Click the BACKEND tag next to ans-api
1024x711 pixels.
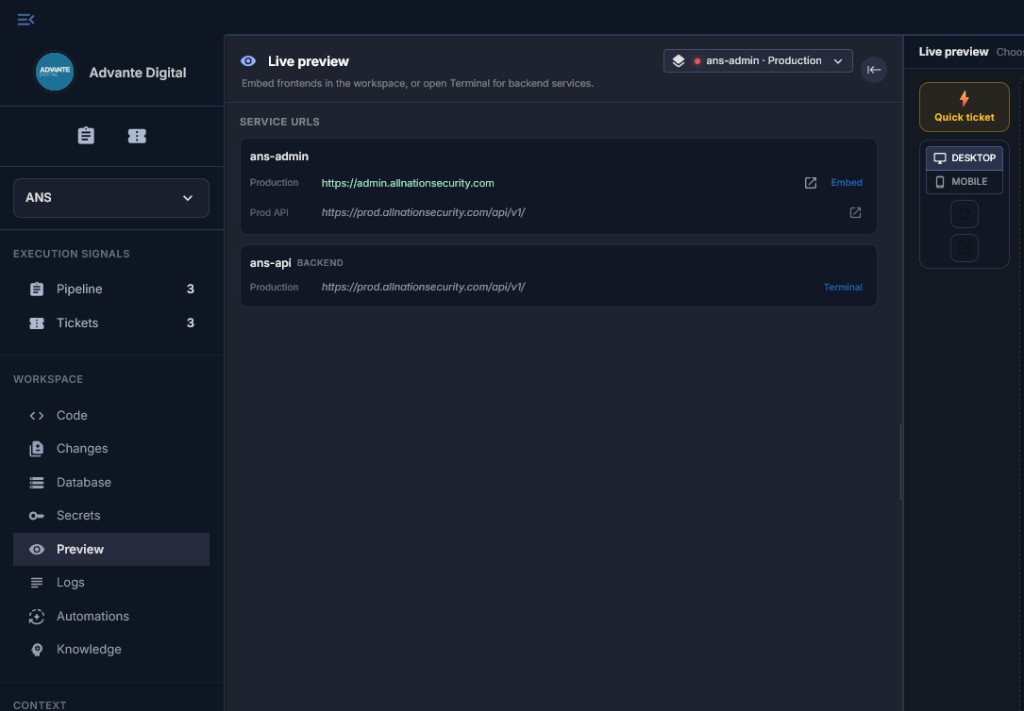(x=320, y=263)
